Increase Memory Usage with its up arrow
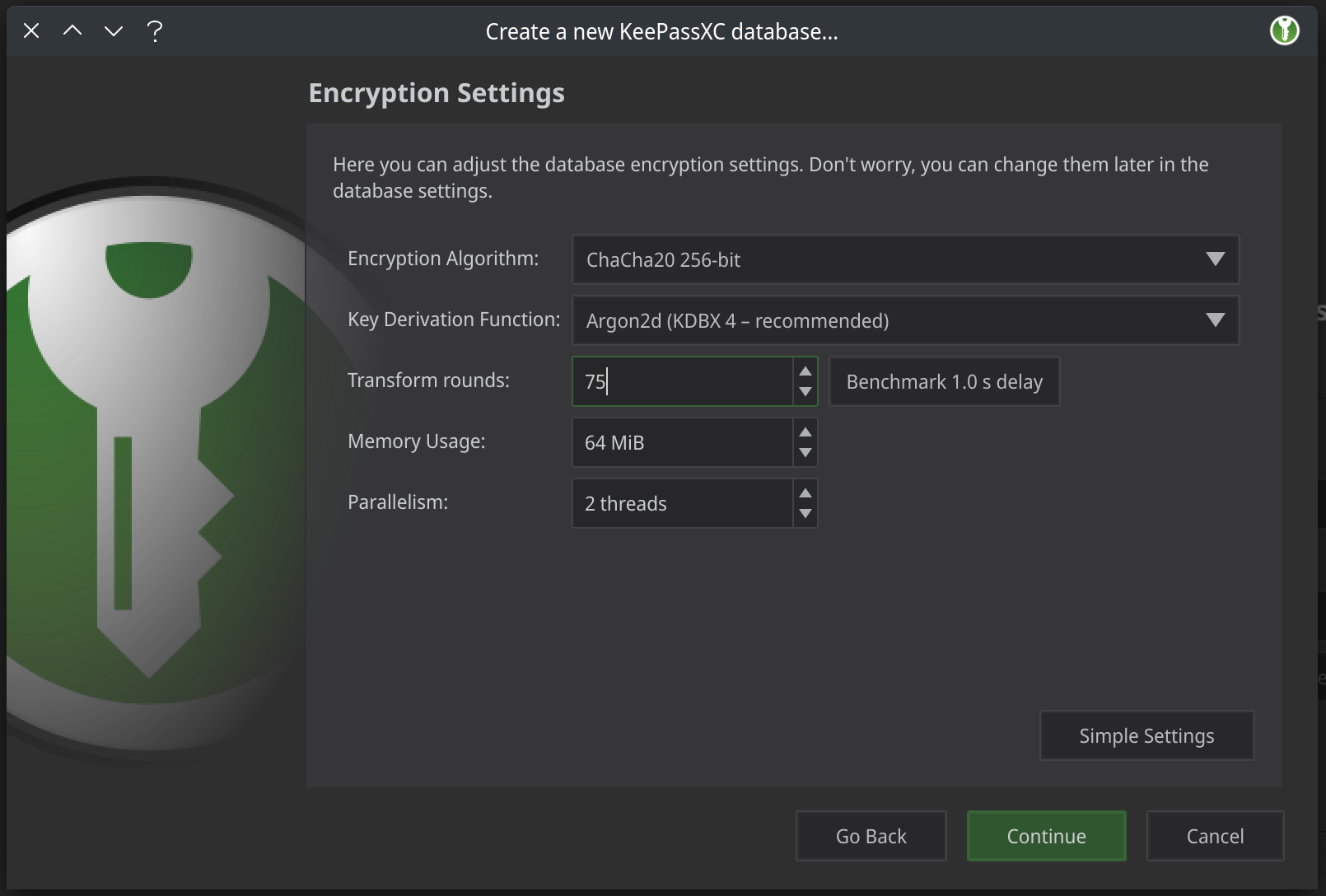 click(805, 432)
